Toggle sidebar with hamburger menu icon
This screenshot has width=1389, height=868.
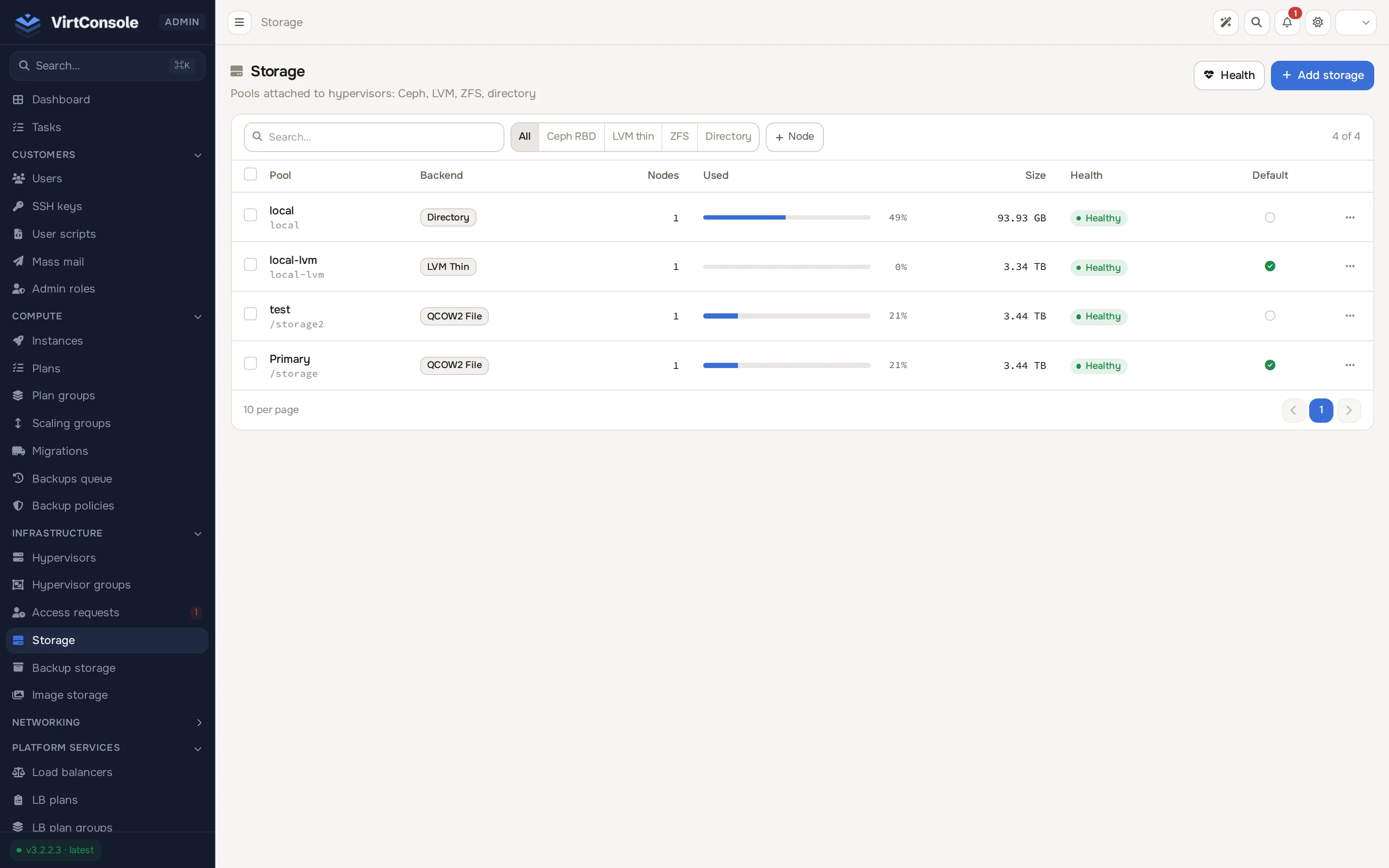point(239,23)
